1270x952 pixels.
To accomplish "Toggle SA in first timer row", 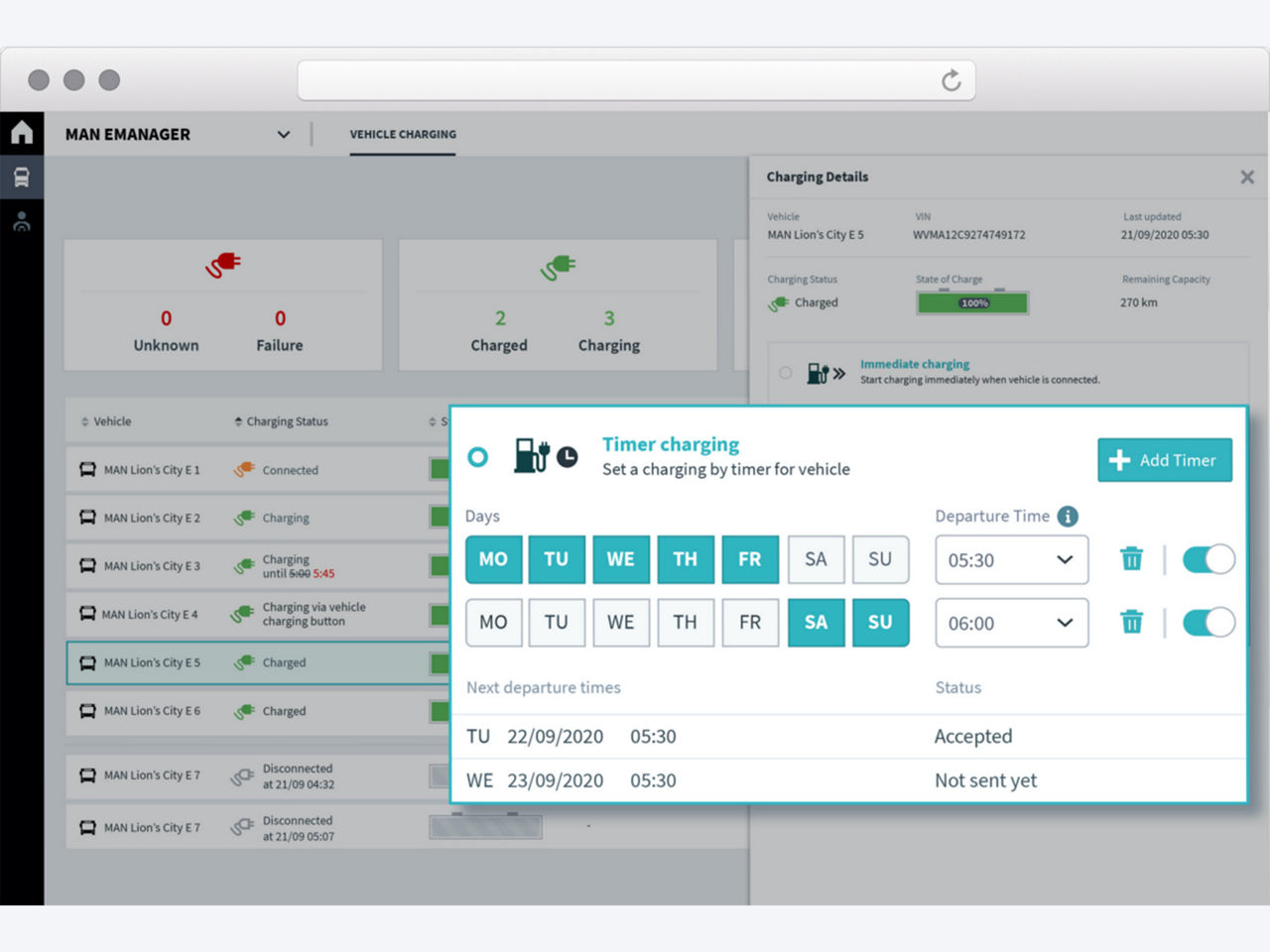I will [816, 559].
